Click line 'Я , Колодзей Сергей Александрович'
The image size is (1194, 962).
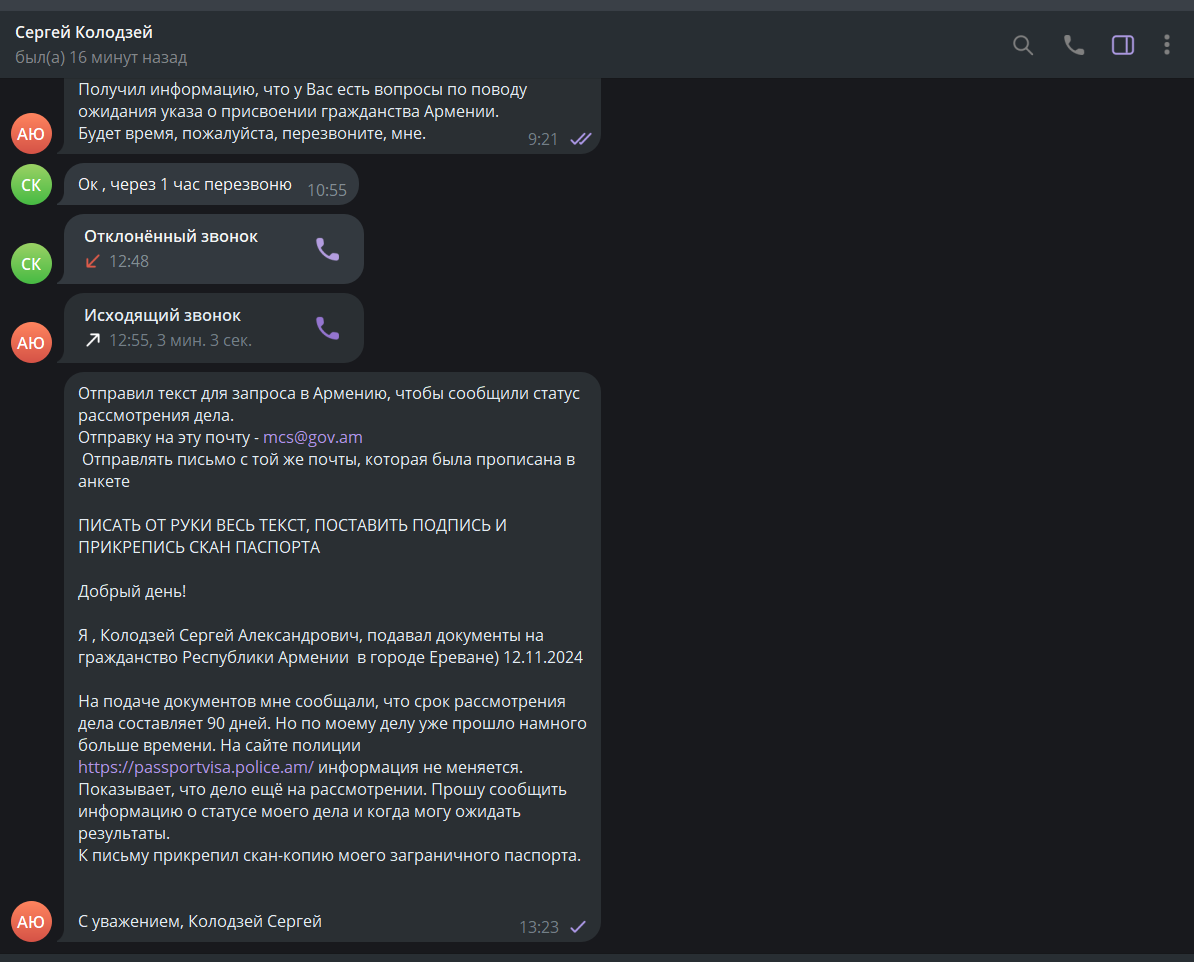pos(219,635)
